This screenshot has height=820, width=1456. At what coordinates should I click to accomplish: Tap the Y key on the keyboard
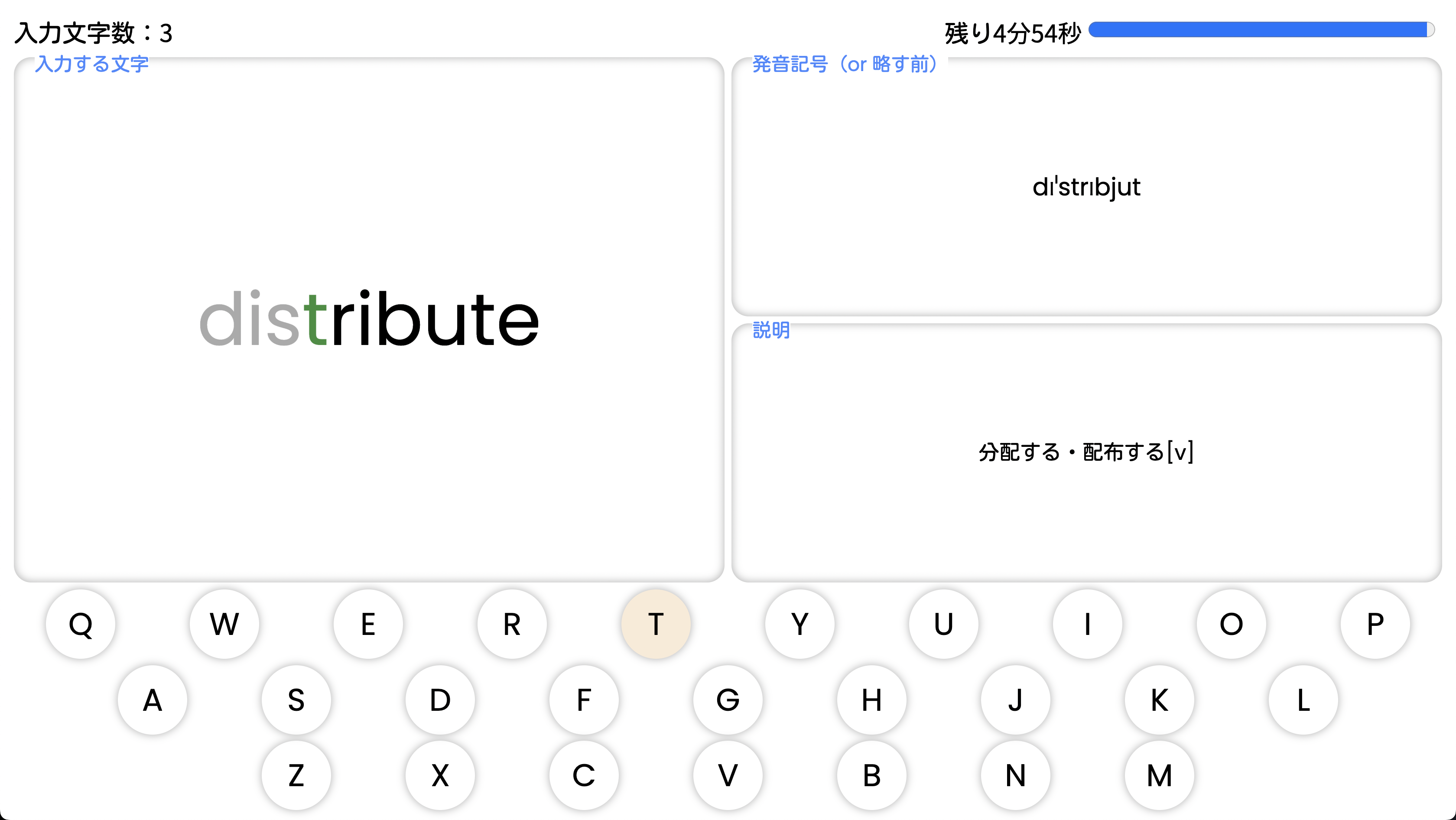tap(800, 624)
